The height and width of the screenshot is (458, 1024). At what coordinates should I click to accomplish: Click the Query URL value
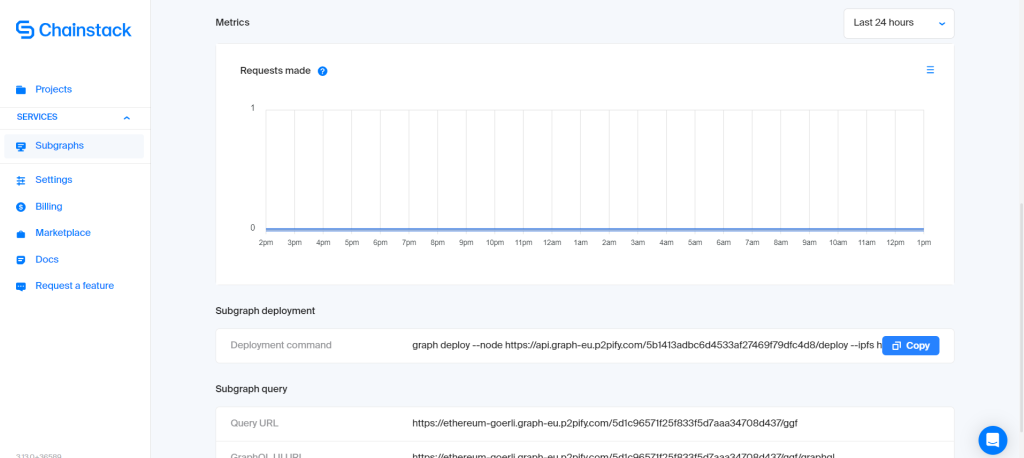point(605,423)
